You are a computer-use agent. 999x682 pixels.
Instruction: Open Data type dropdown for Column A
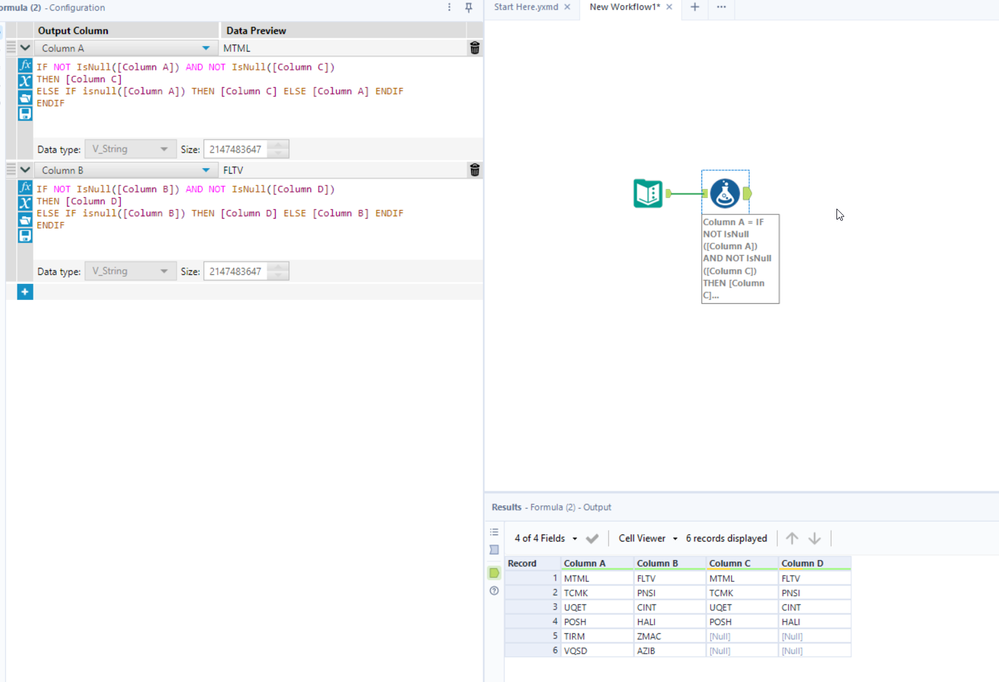(x=130, y=149)
